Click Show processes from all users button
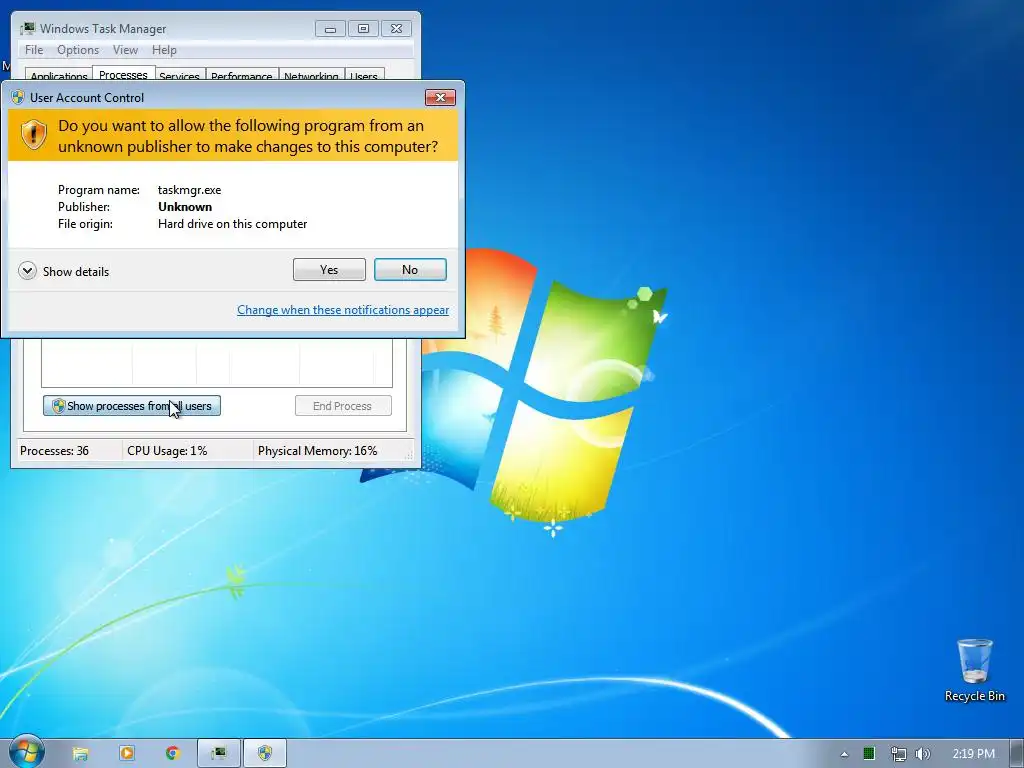Screen dimensions: 1024x768 132,406
